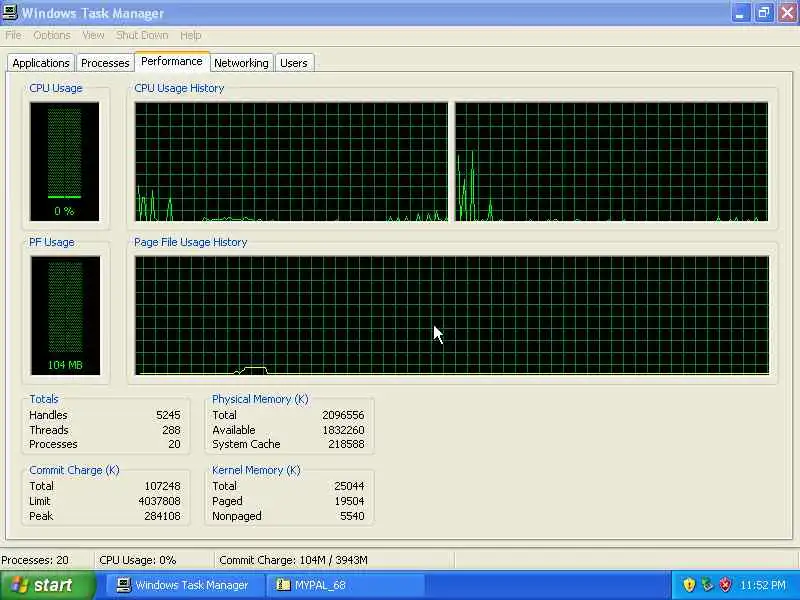Close the Task Manager window
Viewport: 800px width, 600px height.
pos(787,13)
